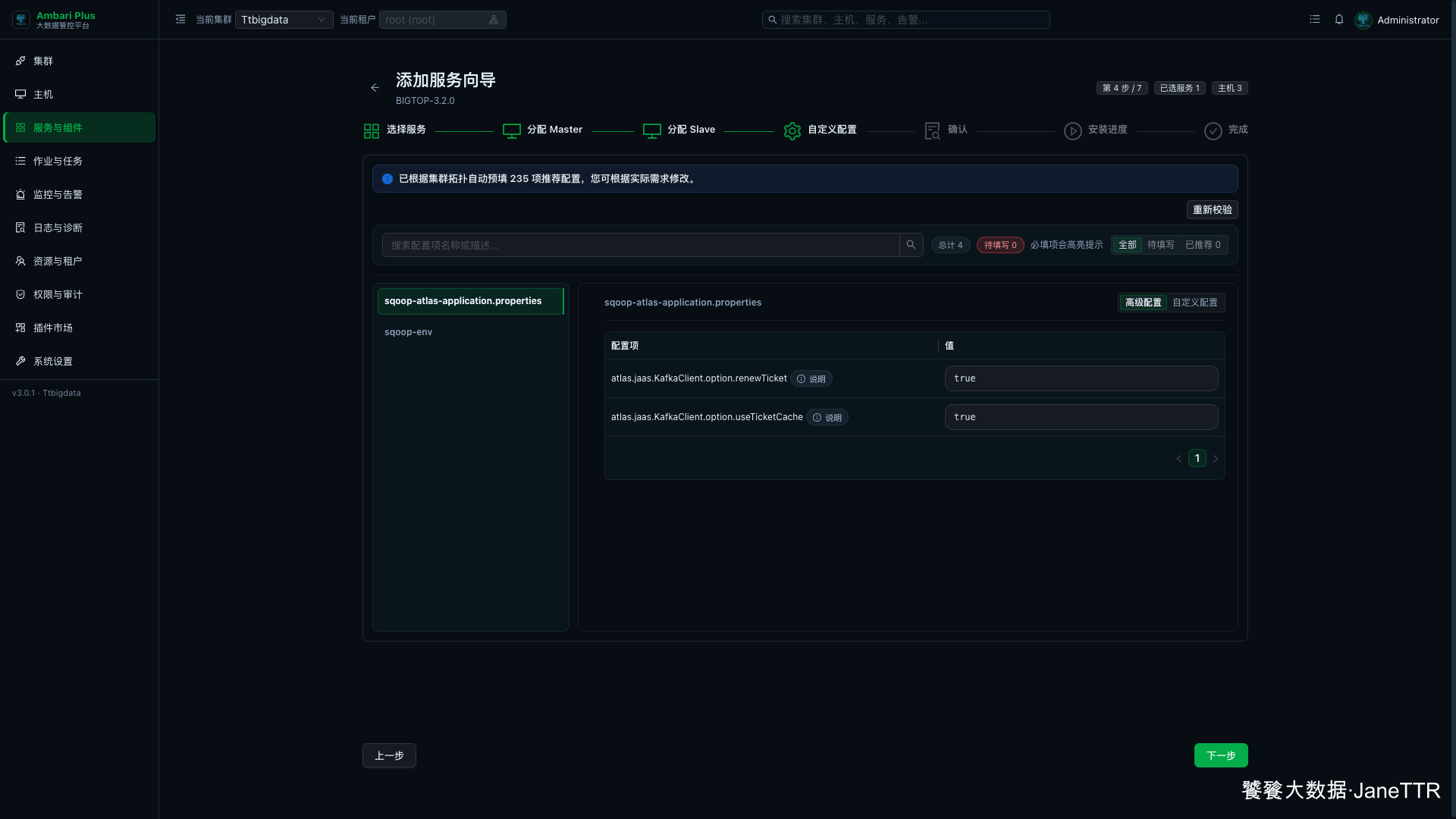Show 说明 for renewTicket option
Viewport: 1456px width, 819px height.
pyautogui.click(x=811, y=378)
